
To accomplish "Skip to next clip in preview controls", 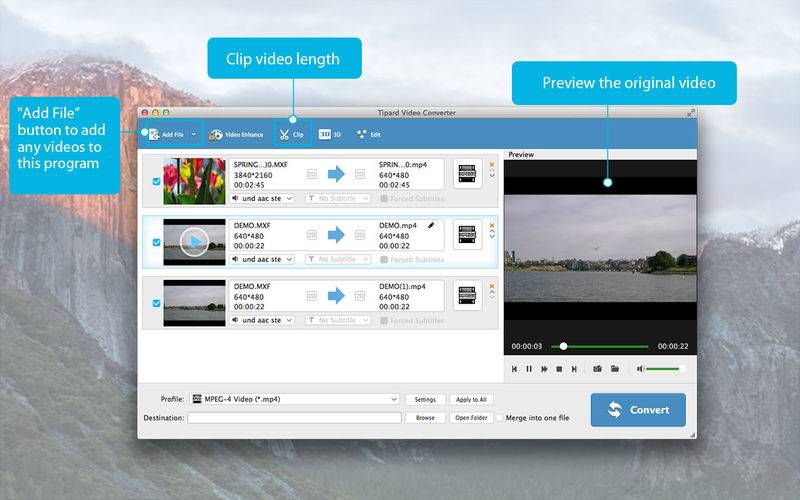I will pos(574,369).
